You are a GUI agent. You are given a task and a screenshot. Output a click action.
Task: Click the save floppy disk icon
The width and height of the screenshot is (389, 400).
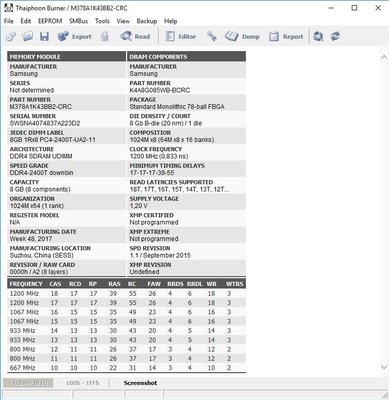(x=44, y=36)
